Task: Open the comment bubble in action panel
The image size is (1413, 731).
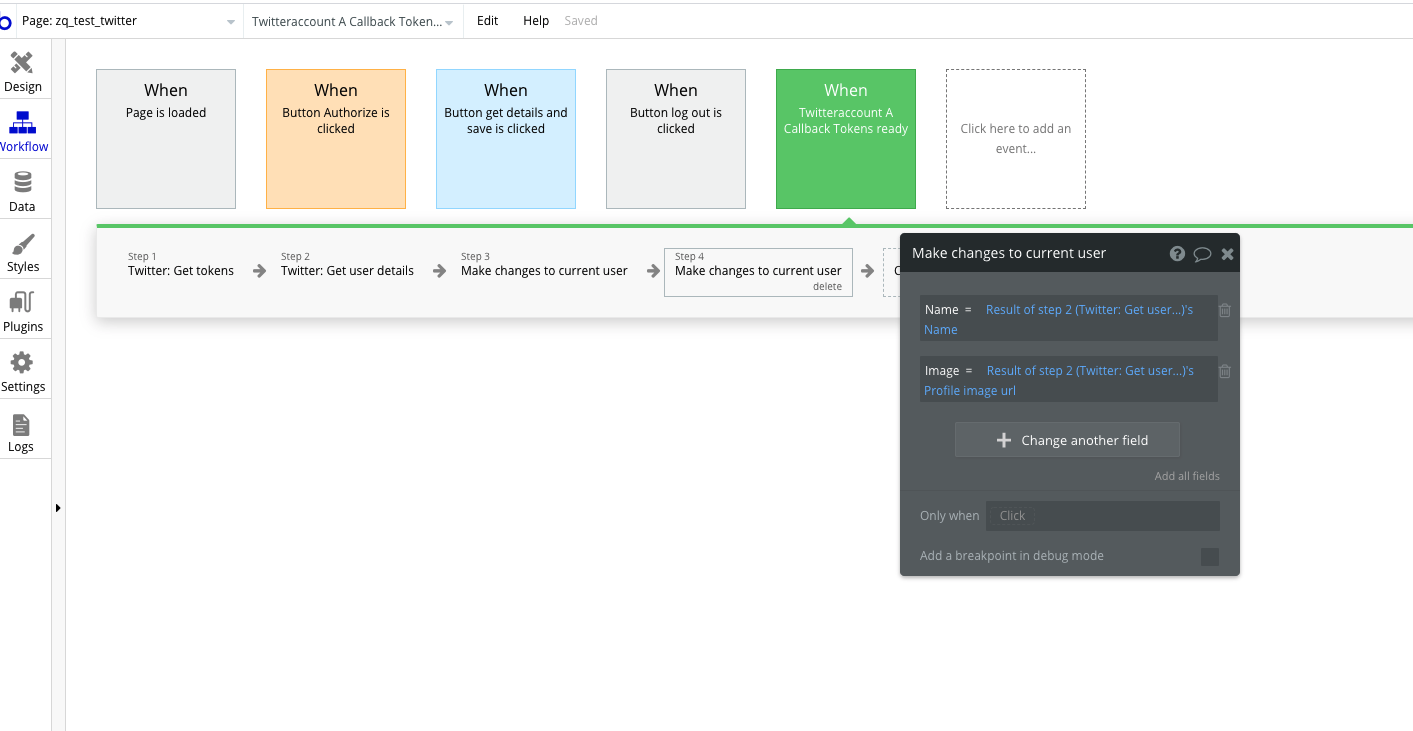Action: click(1202, 254)
